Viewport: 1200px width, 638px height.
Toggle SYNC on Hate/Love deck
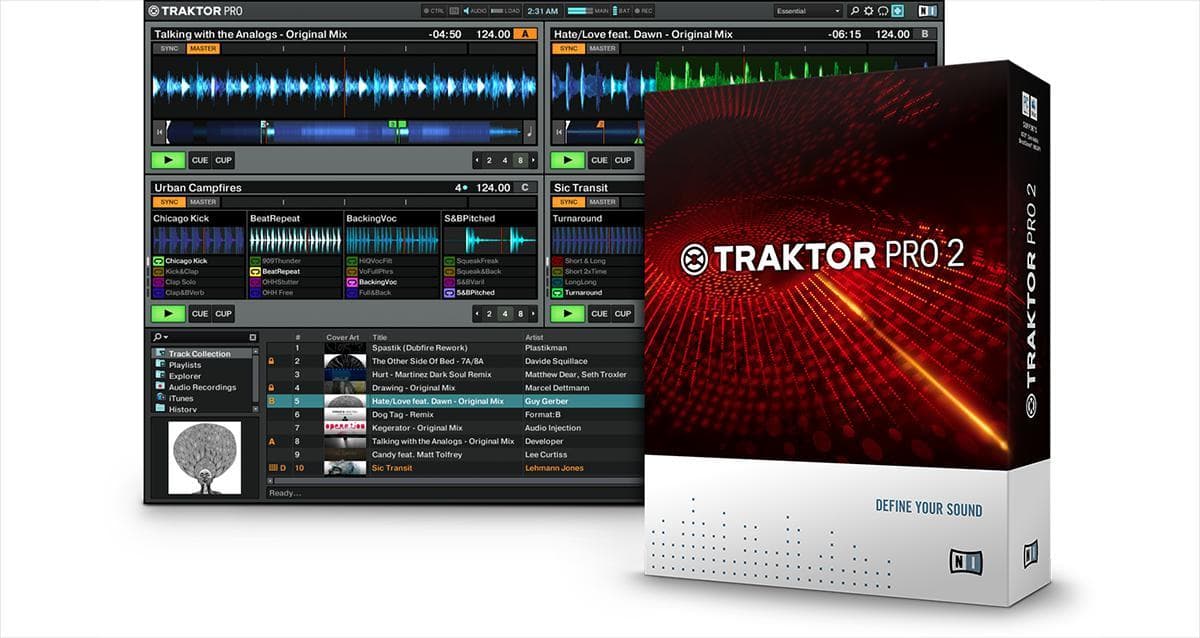coord(568,48)
